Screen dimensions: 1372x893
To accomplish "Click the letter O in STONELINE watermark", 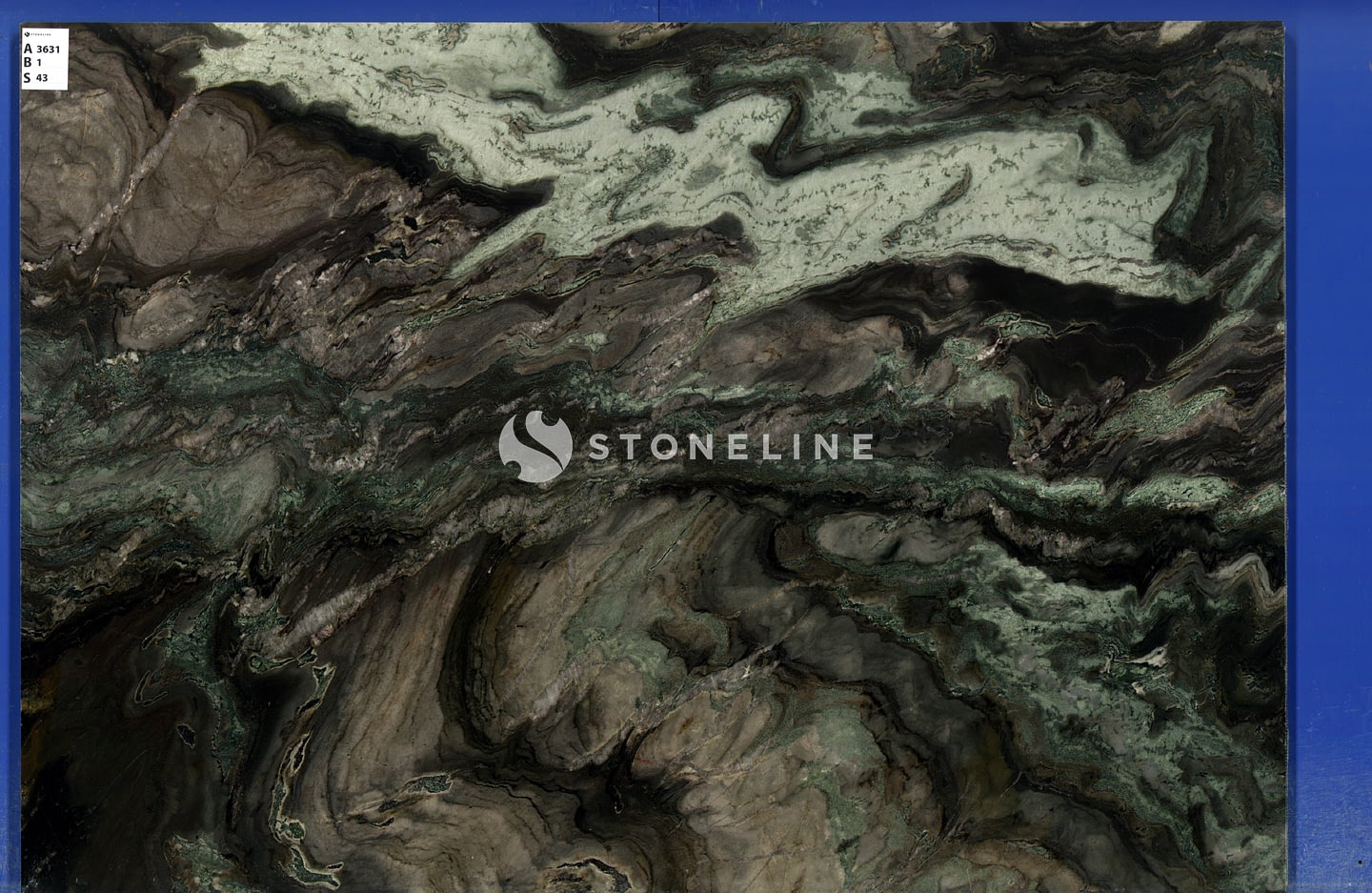I will point(666,446).
